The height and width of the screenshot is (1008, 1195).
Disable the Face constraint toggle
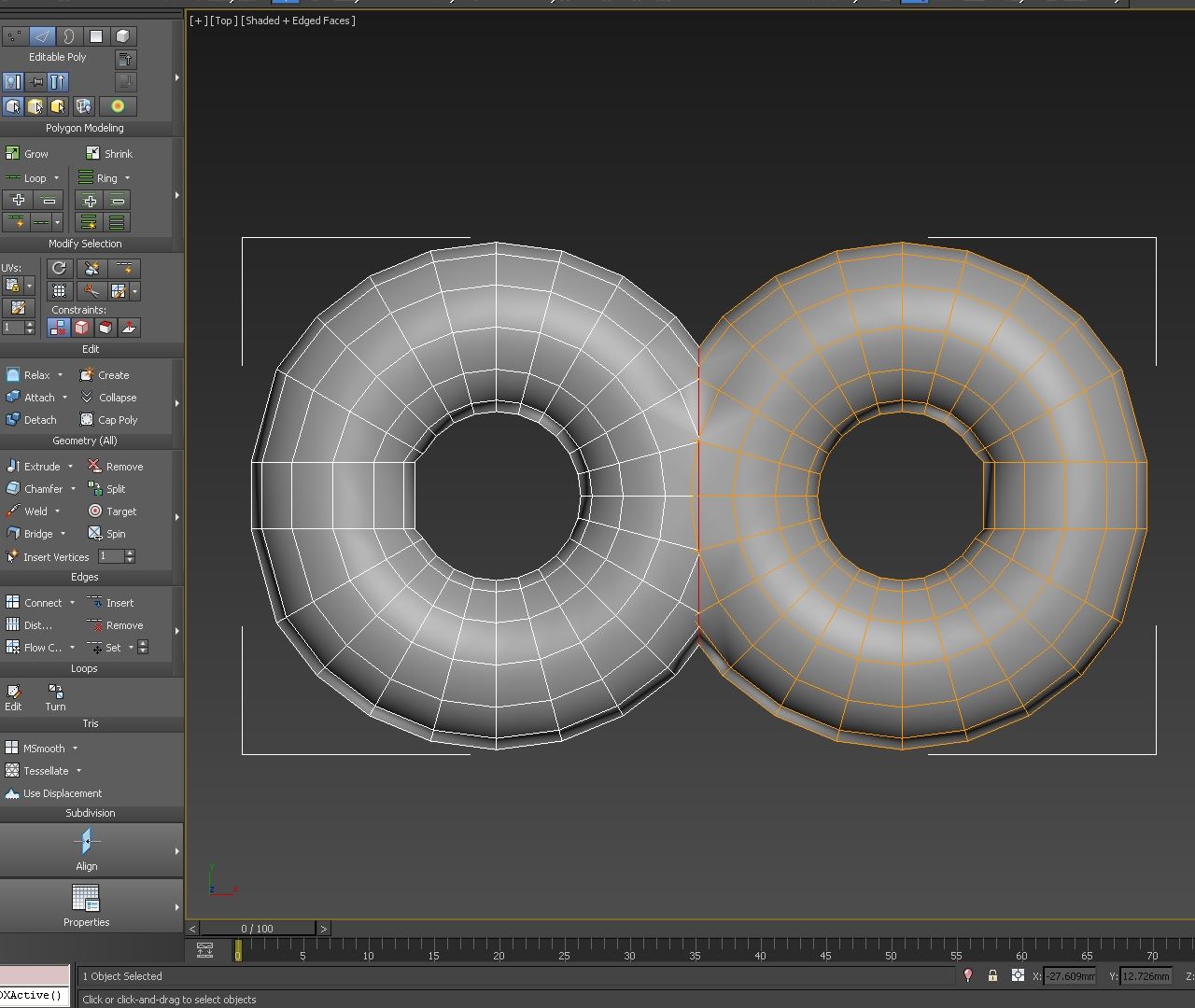pos(105,328)
